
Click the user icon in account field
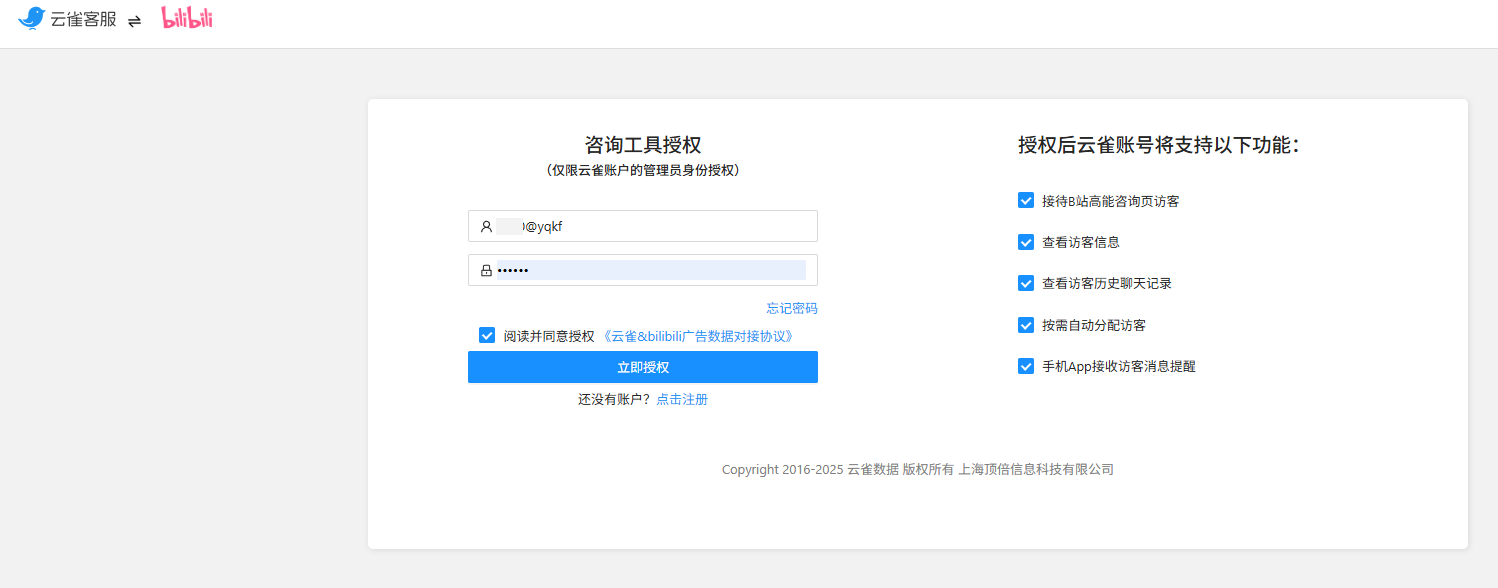click(486, 227)
